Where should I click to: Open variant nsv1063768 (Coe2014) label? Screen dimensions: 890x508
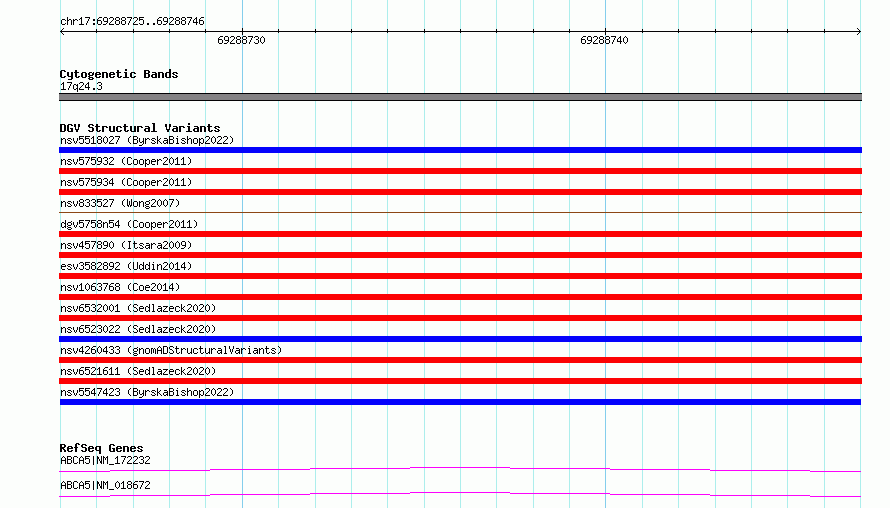(120, 287)
